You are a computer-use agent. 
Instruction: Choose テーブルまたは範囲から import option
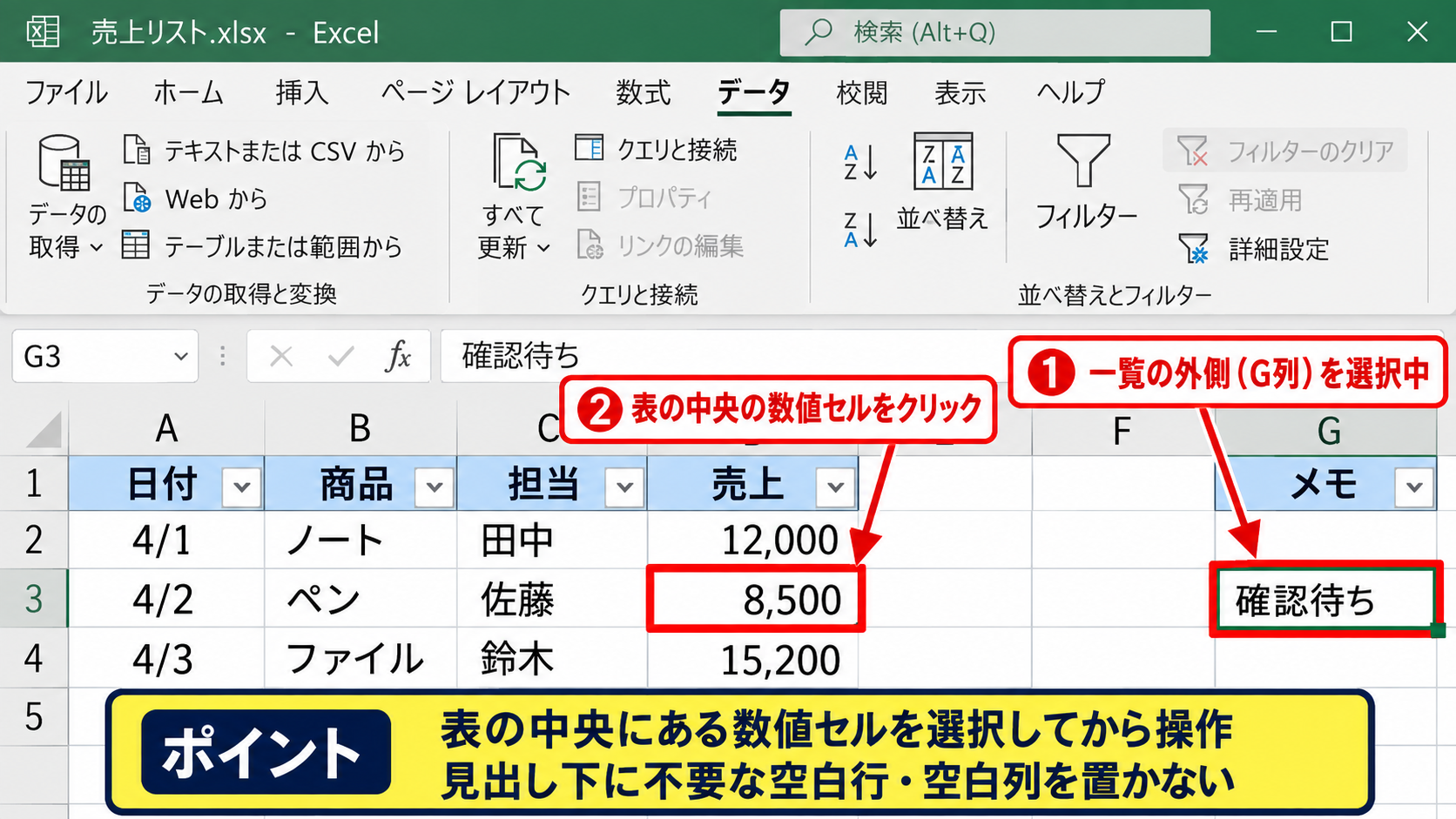tap(262, 246)
